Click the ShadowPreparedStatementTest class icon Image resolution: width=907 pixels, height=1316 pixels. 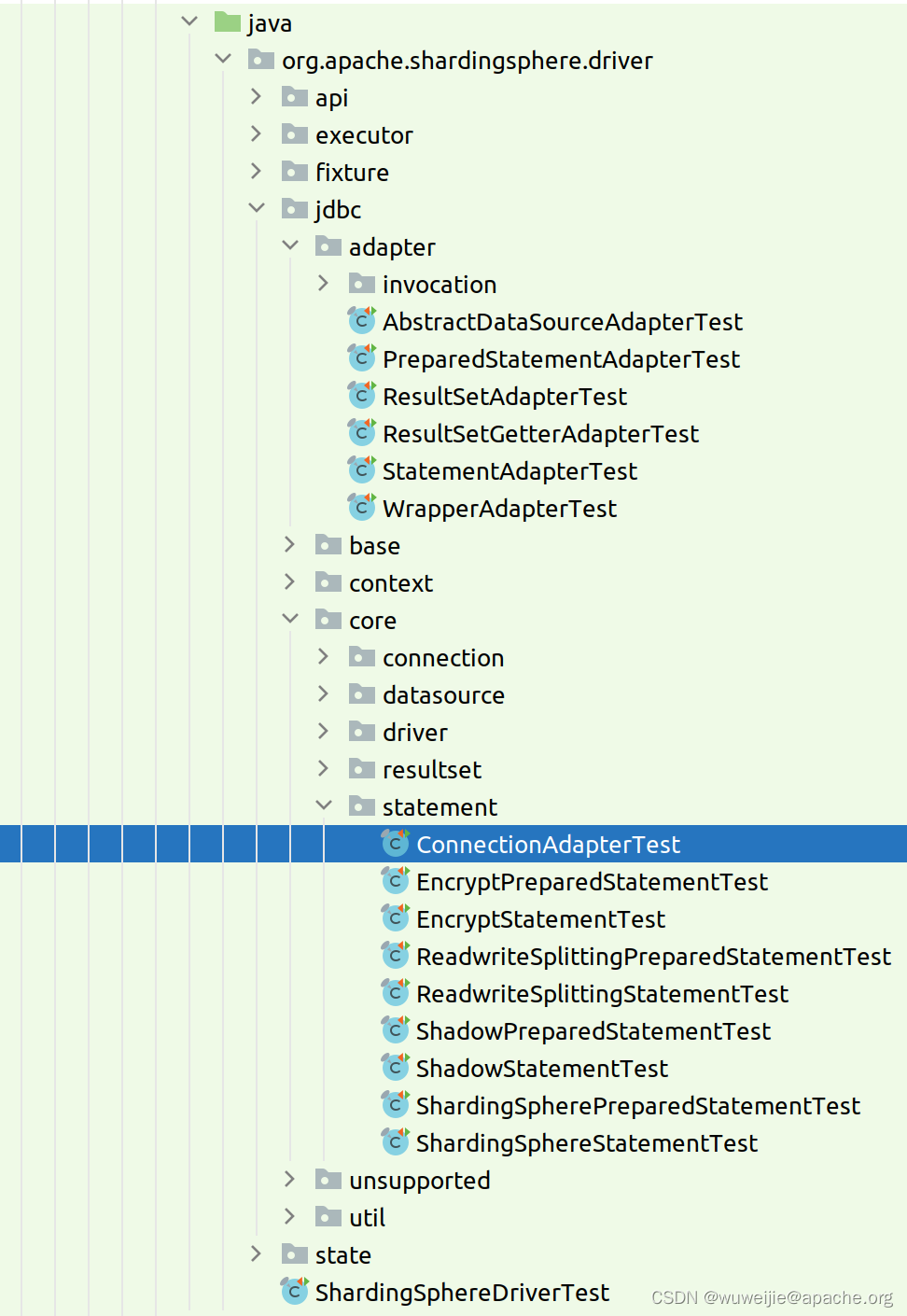coord(395,1030)
